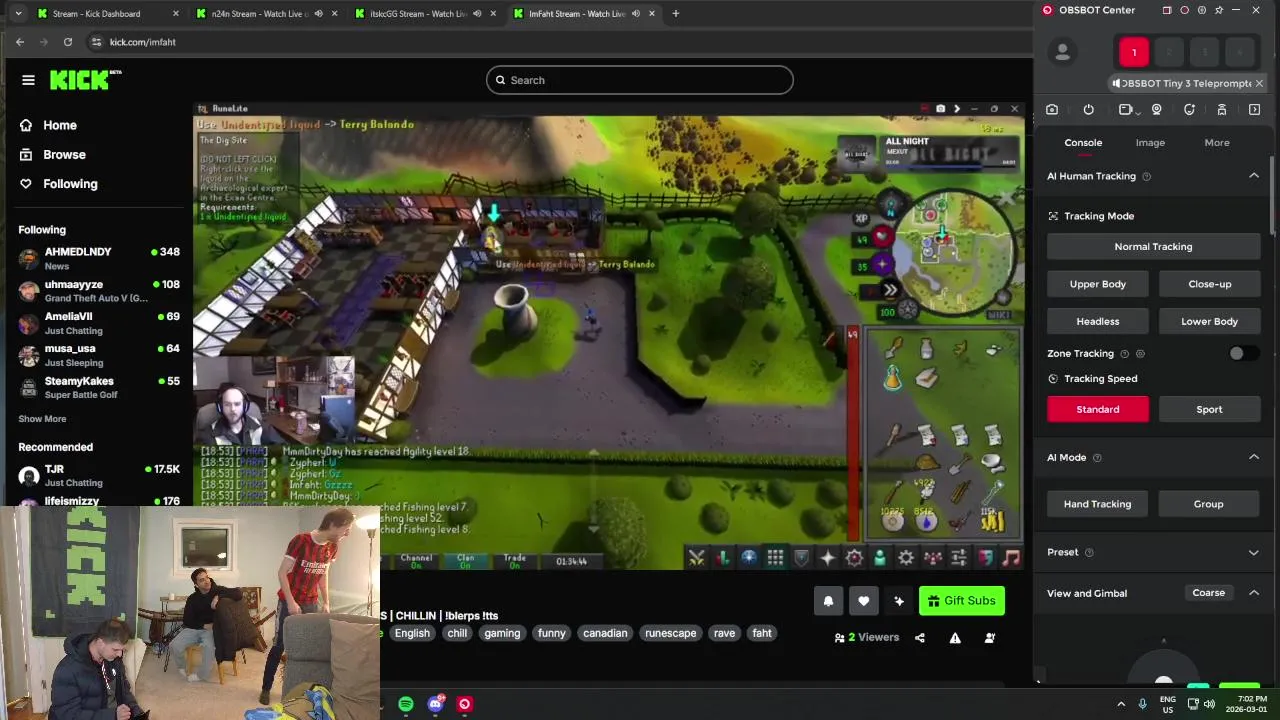This screenshot has height=720, width=1280.
Task: Turn on Hand Tracking AI mode
Action: click(1098, 504)
